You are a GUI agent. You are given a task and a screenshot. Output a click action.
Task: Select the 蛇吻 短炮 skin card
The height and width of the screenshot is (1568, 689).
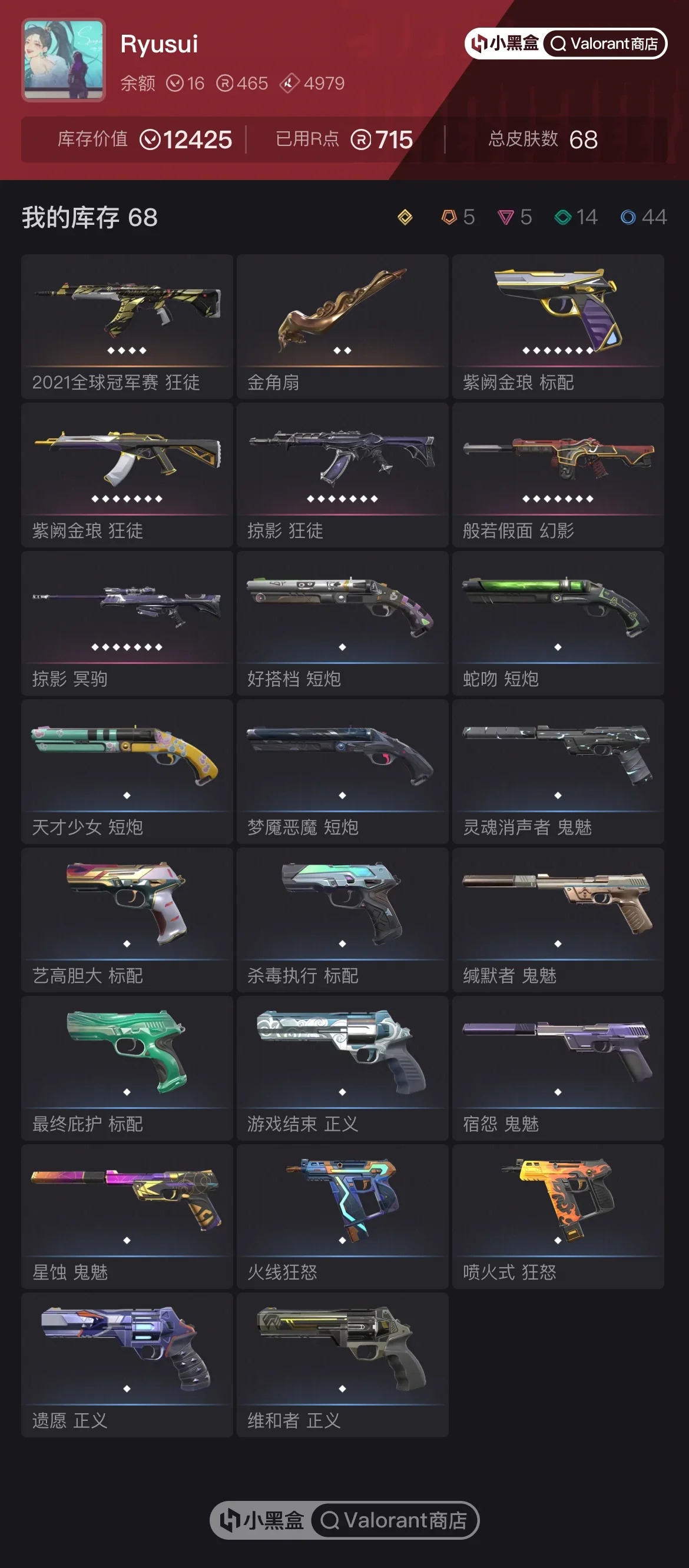pyautogui.click(x=558, y=623)
